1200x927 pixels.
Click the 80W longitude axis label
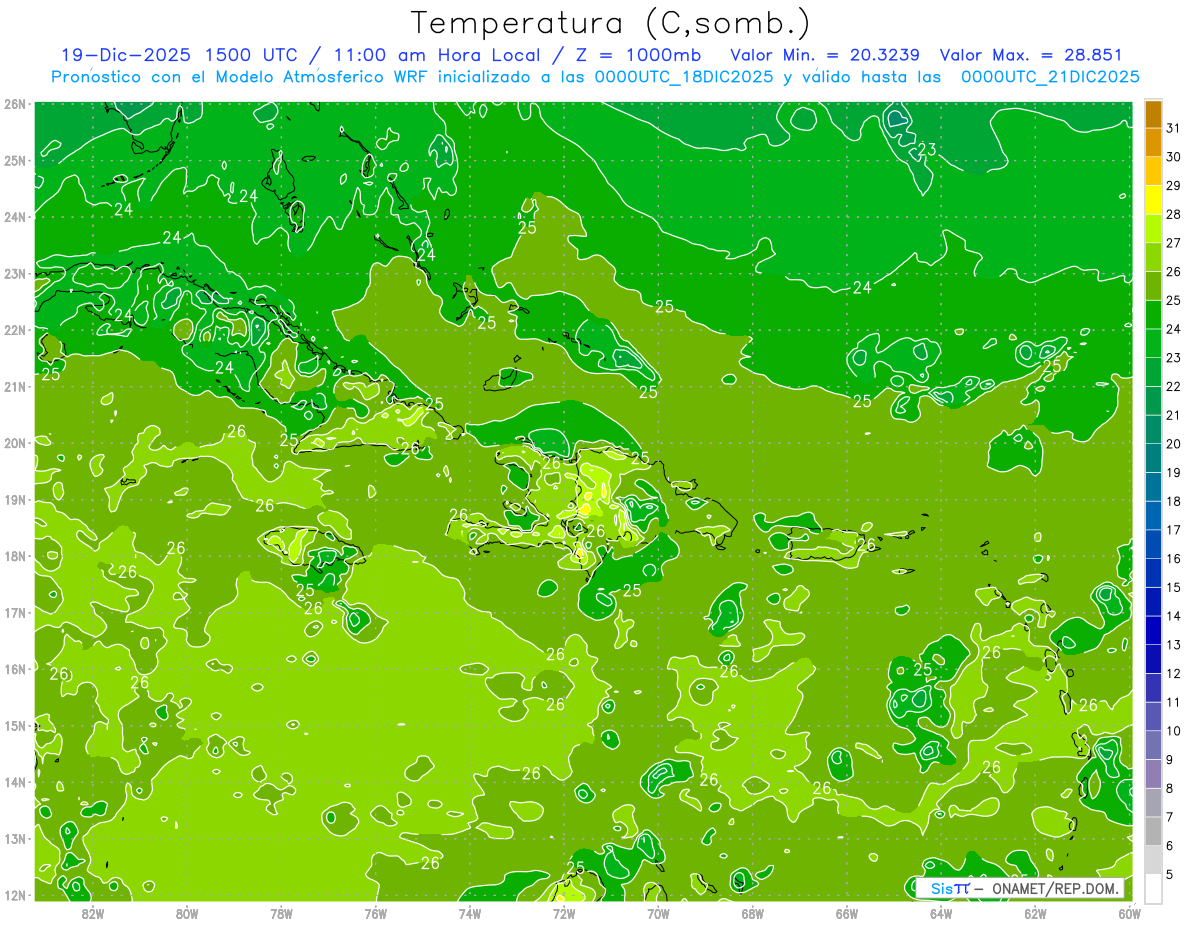187,913
